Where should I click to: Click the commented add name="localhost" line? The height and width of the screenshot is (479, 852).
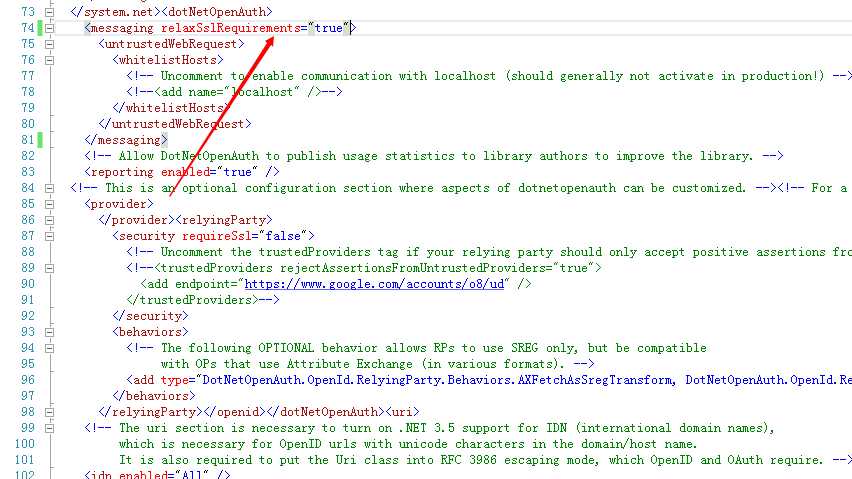(x=234, y=92)
